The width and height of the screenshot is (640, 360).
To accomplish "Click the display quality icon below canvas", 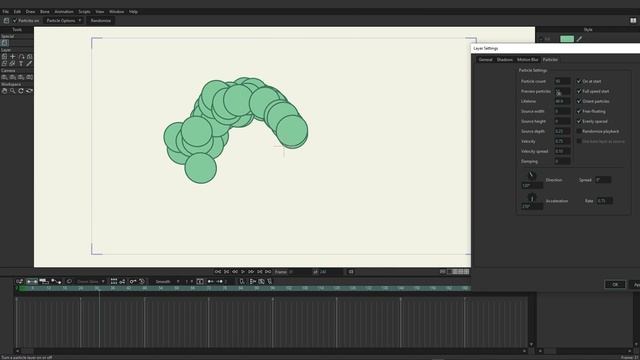I will click(x=442, y=272).
